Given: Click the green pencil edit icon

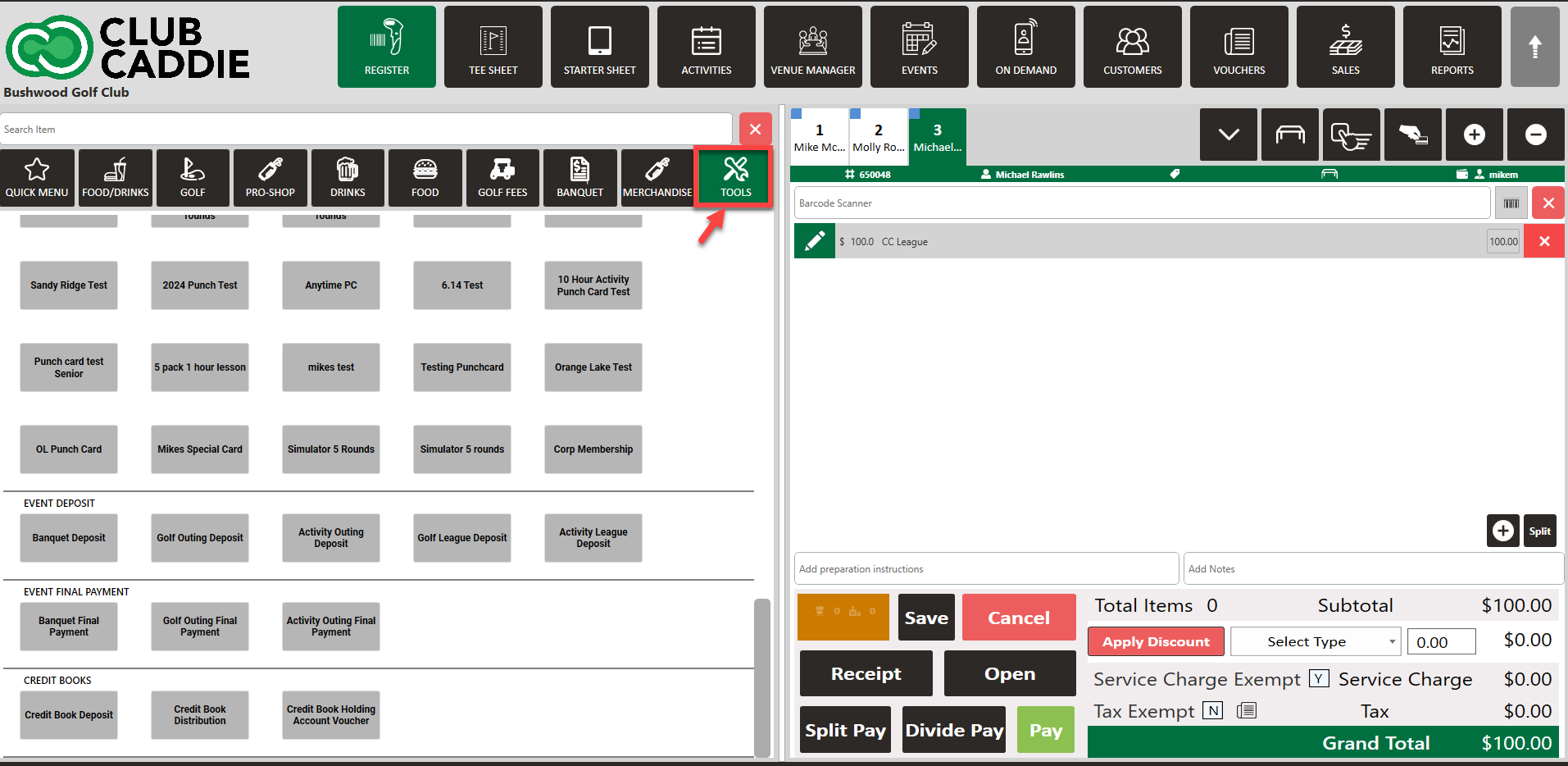Looking at the screenshot, I should tap(814, 241).
